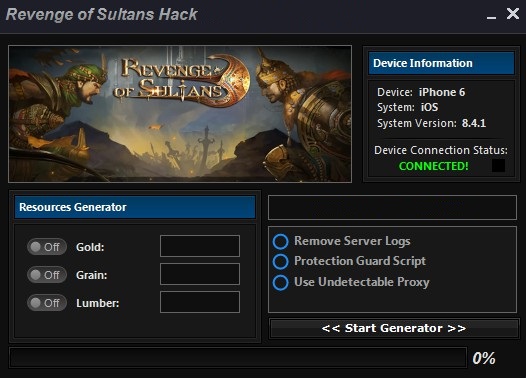
Task: Click the Device Connection Status label
Action: click(x=441, y=150)
